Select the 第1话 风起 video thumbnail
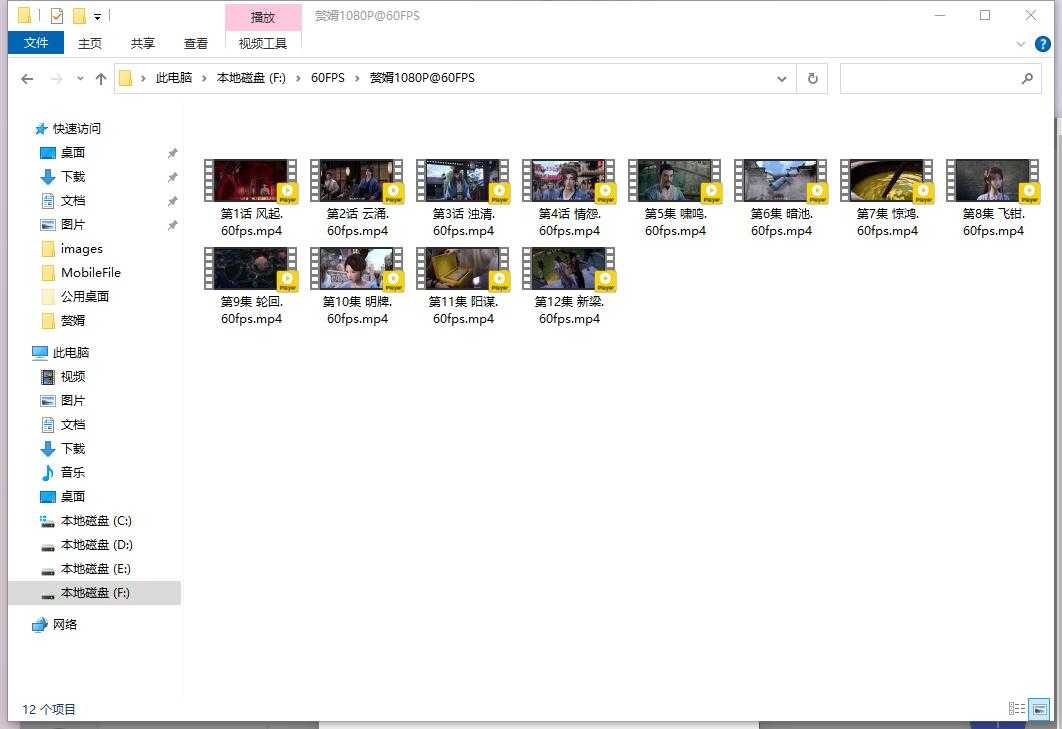 click(251, 182)
